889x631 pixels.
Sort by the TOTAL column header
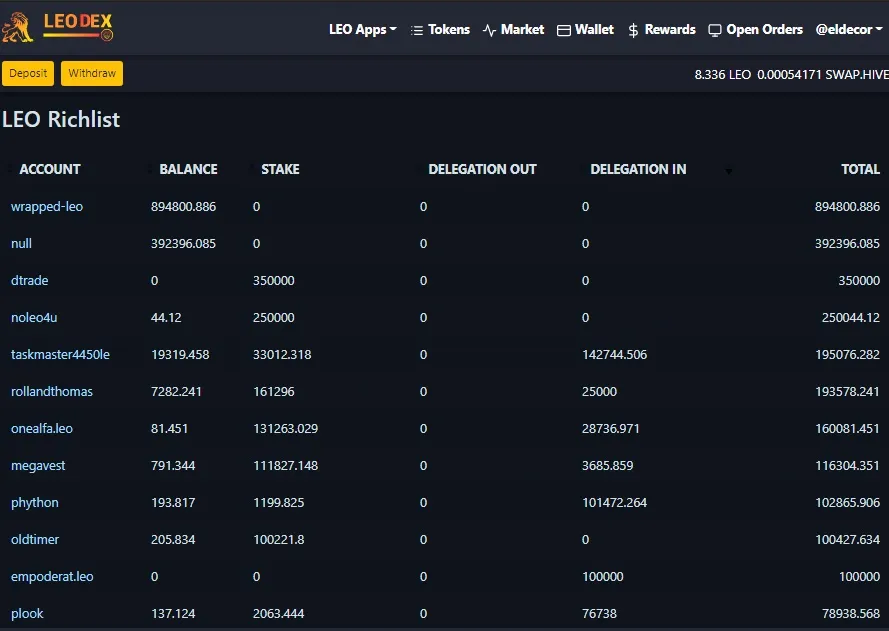860,169
